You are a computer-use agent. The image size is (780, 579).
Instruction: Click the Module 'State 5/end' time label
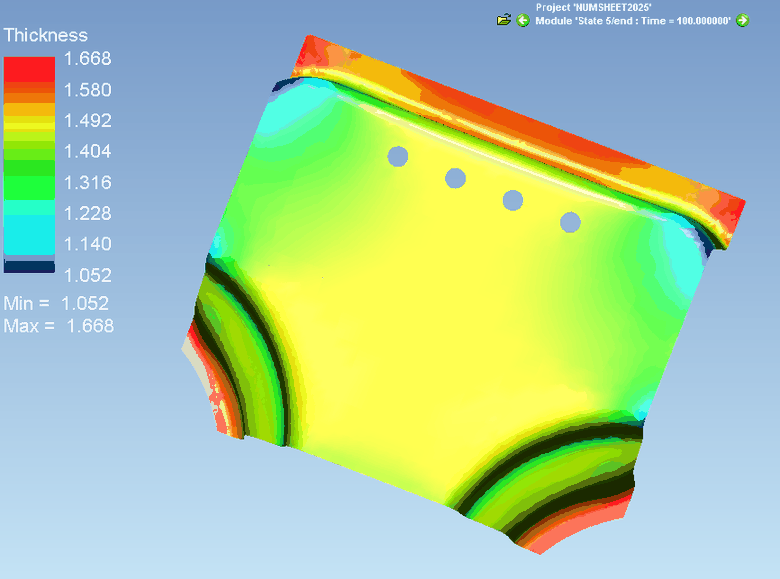click(x=633, y=21)
